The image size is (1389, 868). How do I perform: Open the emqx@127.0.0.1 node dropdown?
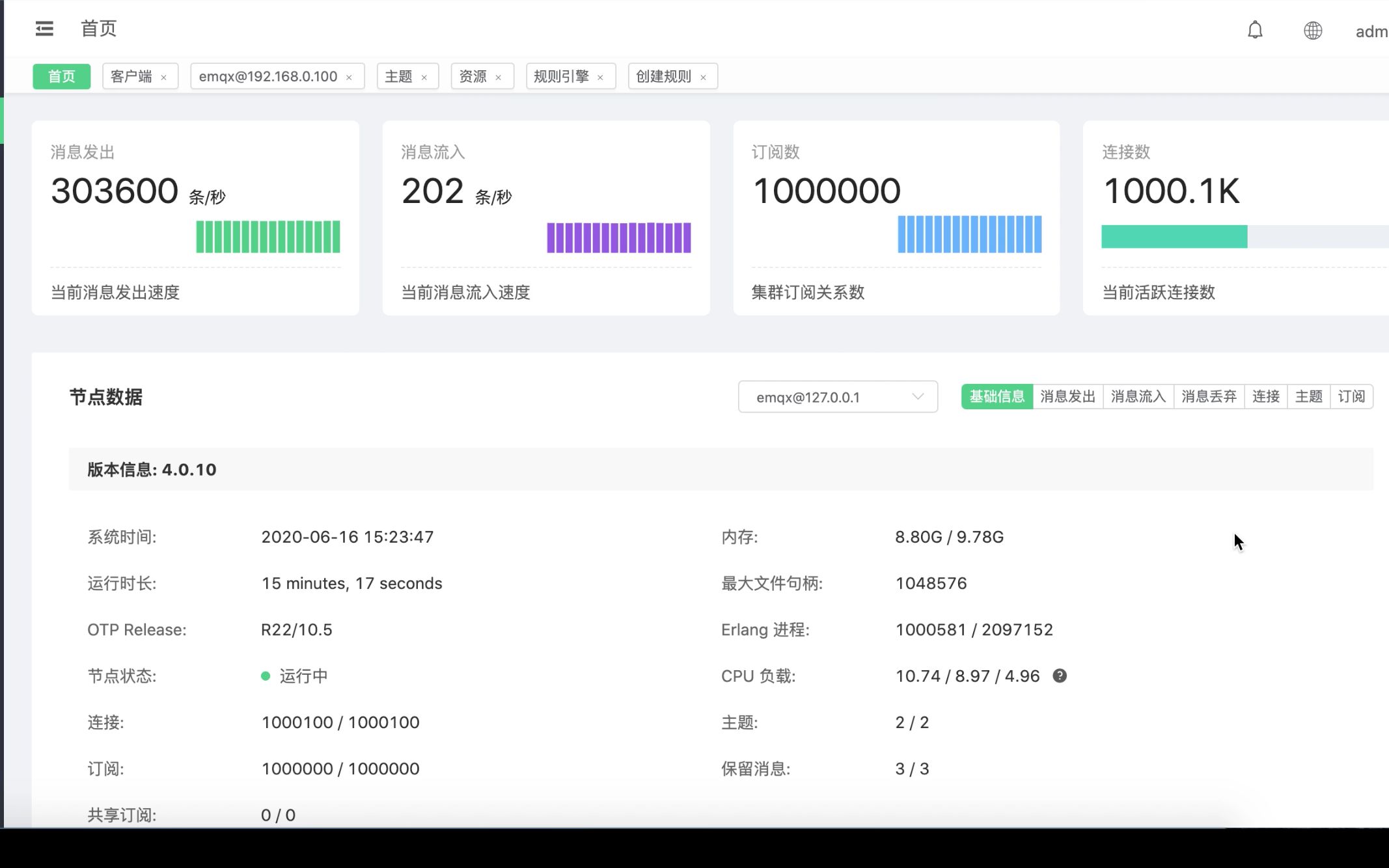838,397
